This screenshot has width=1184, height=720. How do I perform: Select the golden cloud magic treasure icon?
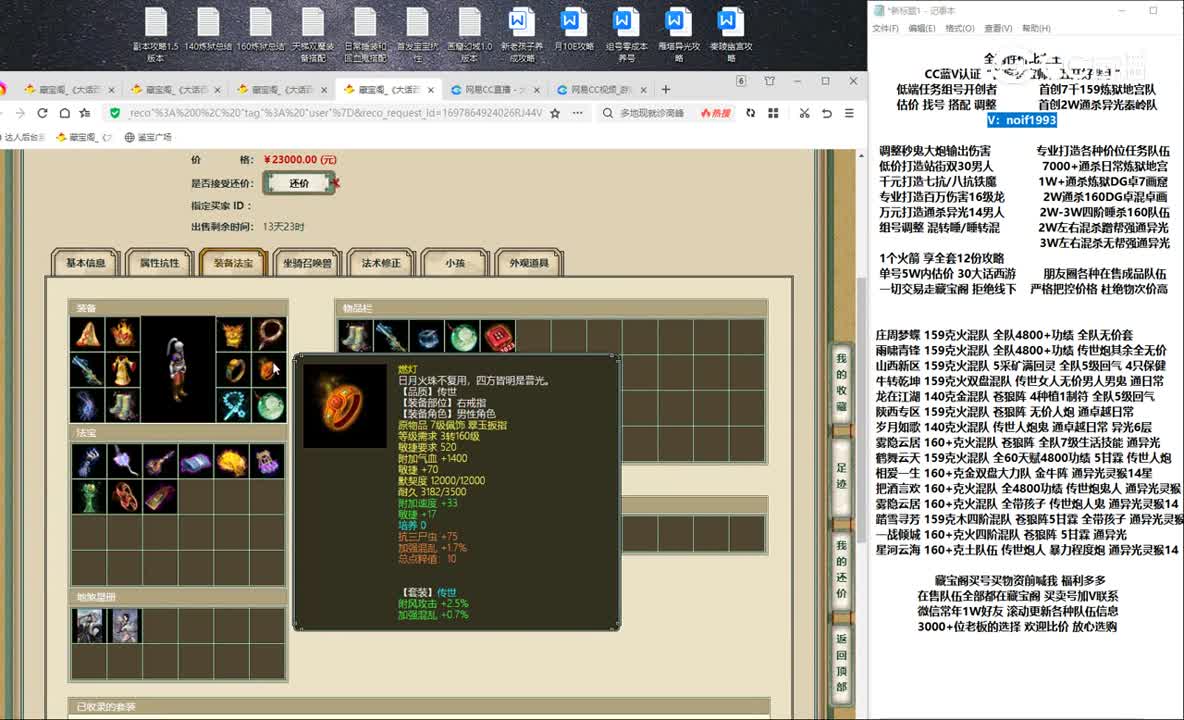point(231,461)
